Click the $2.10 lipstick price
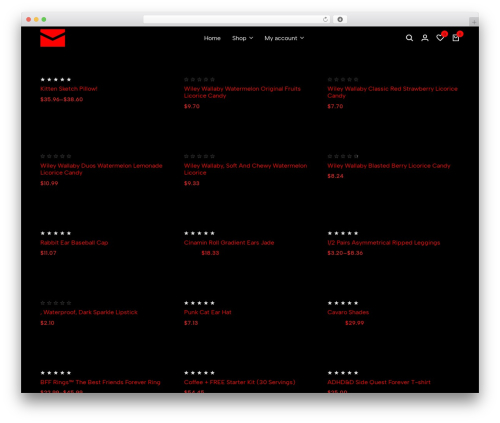500x423 pixels. click(x=47, y=323)
